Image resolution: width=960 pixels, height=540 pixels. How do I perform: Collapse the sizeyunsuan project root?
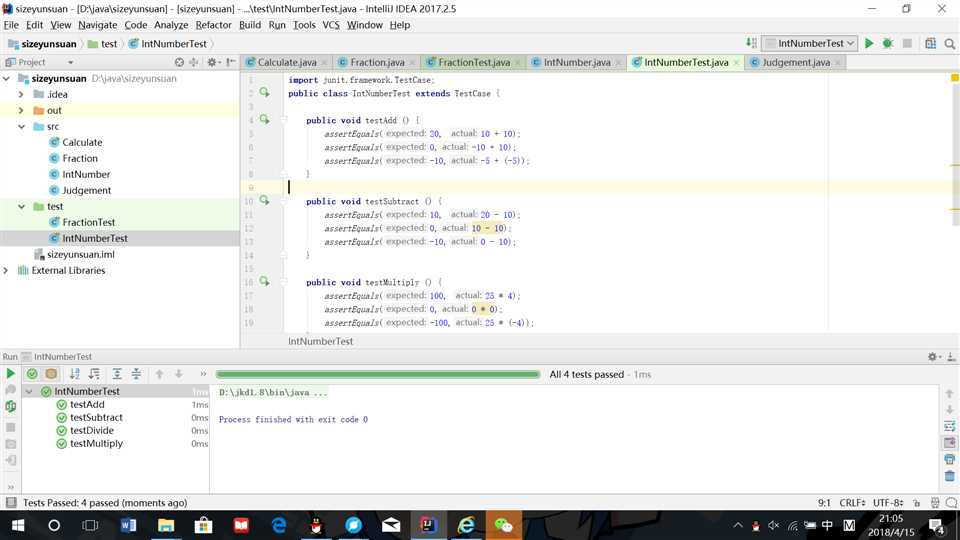(7, 78)
